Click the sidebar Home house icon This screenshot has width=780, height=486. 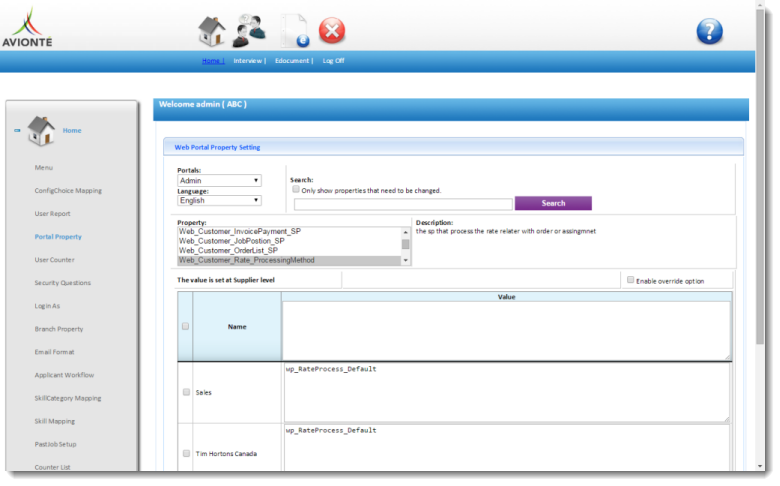41,131
